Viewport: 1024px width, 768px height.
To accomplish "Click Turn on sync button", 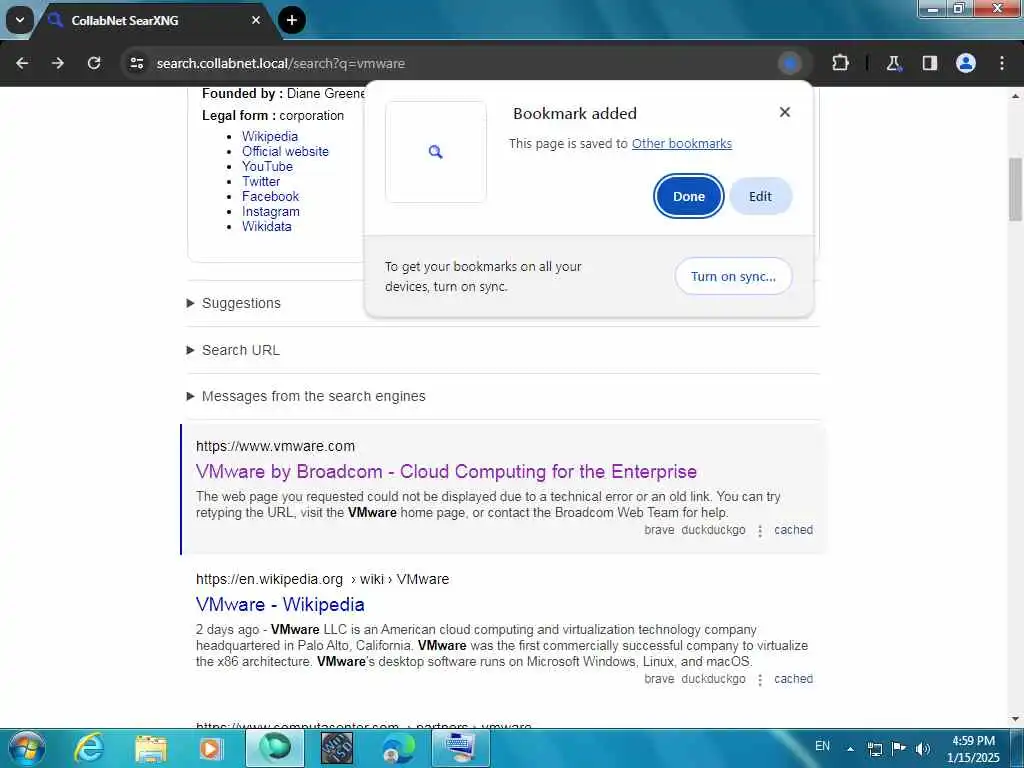I will coord(733,276).
